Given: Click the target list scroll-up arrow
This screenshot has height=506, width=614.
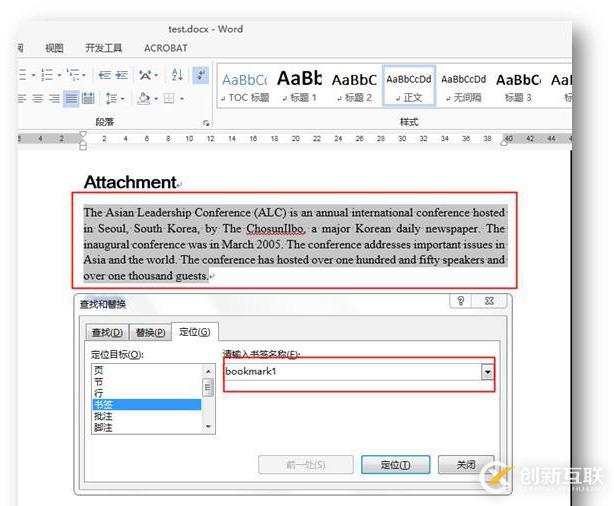Looking at the screenshot, I should (208, 371).
